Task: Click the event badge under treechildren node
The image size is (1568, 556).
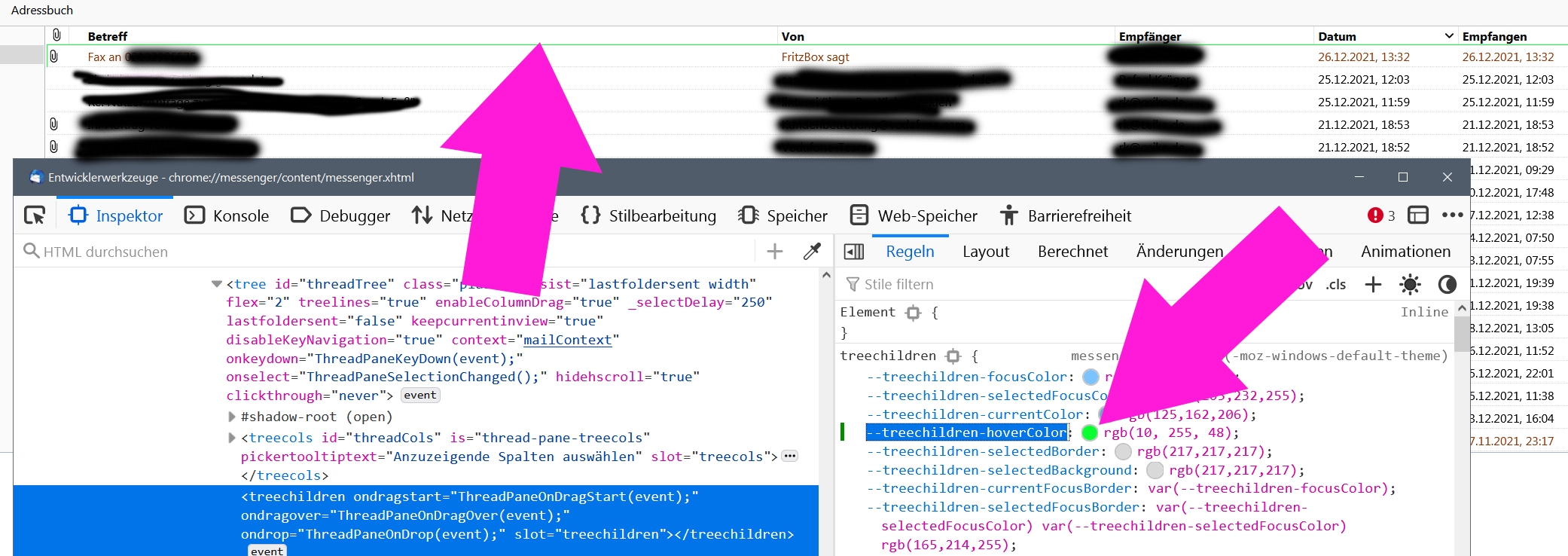Action: [x=267, y=551]
